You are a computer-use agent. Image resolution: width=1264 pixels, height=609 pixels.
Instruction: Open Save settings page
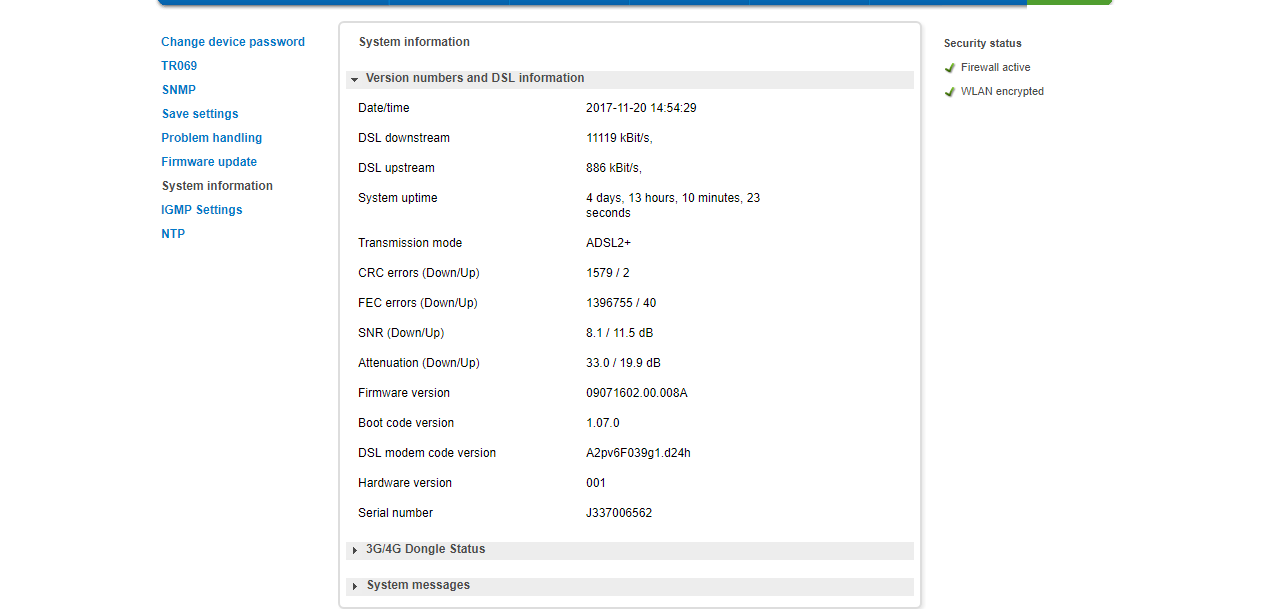(200, 114)
